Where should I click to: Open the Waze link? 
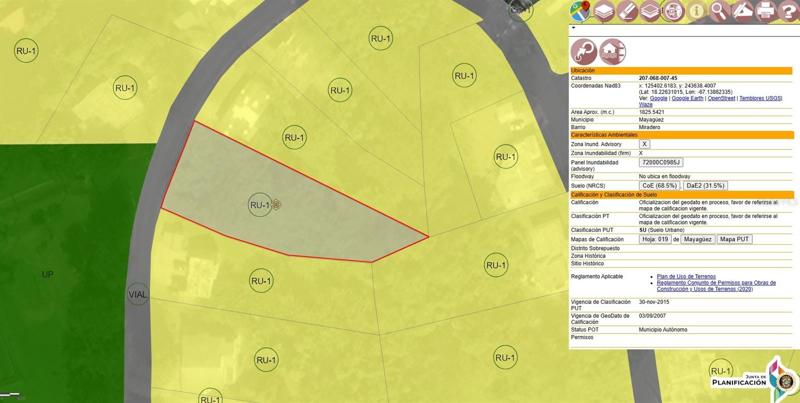click(x=645, y=104)
